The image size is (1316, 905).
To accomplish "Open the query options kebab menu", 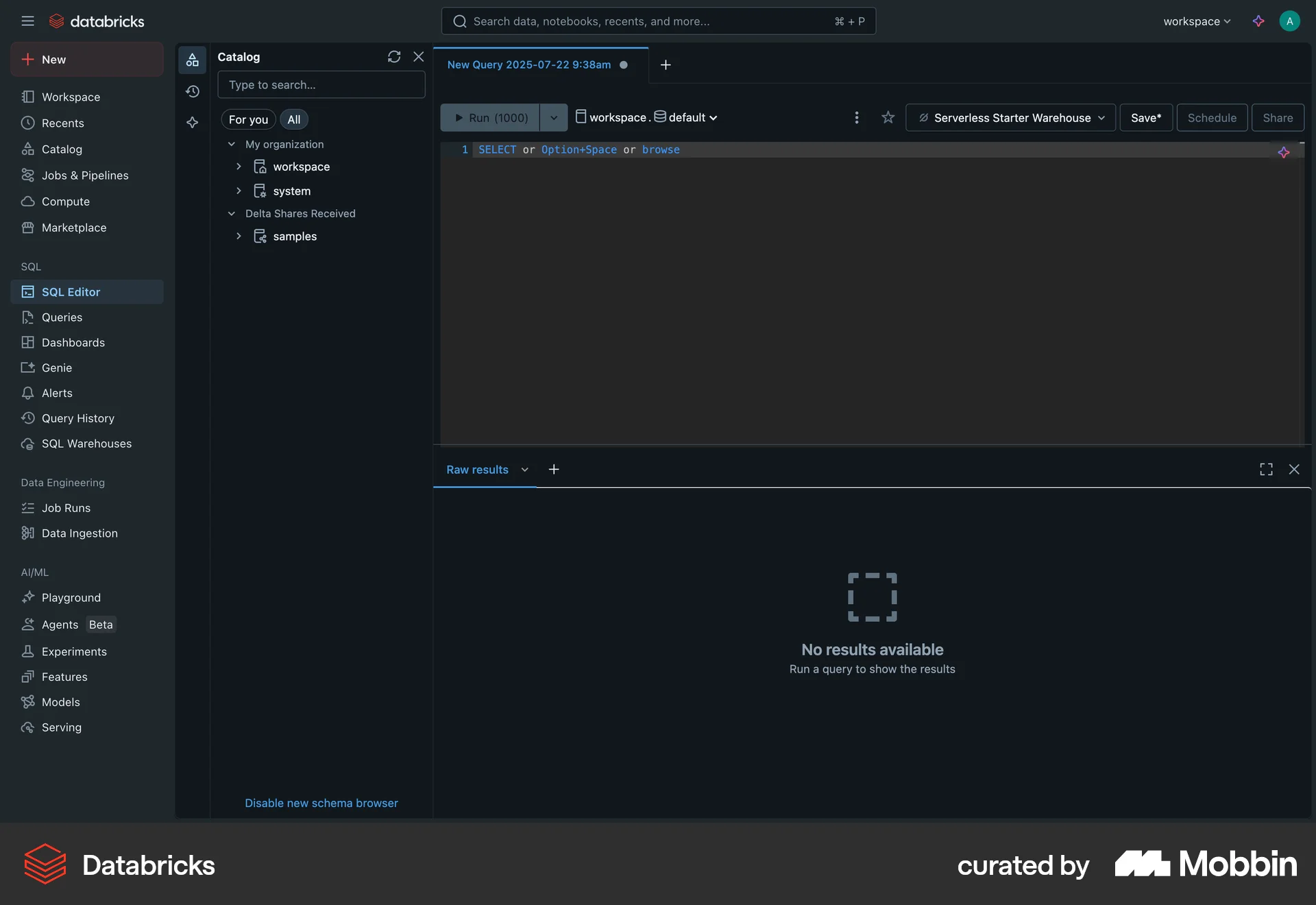I will pos(857,117).
